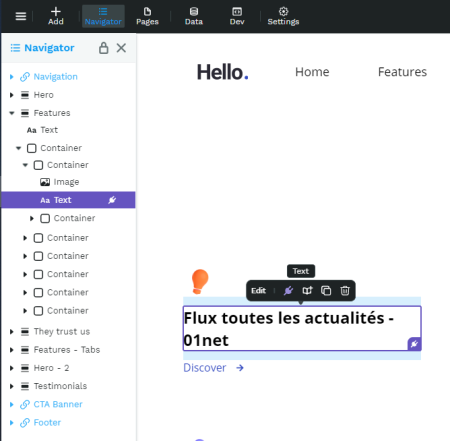450x441 pixels.
Task: Select the CTA Banner row
Action: pyautogui.click(x=68, y=404)
